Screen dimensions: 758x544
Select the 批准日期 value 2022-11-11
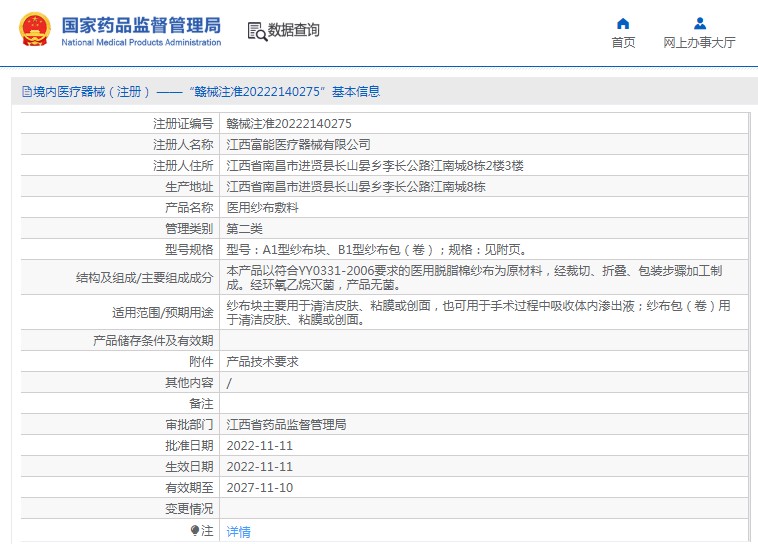260,446
